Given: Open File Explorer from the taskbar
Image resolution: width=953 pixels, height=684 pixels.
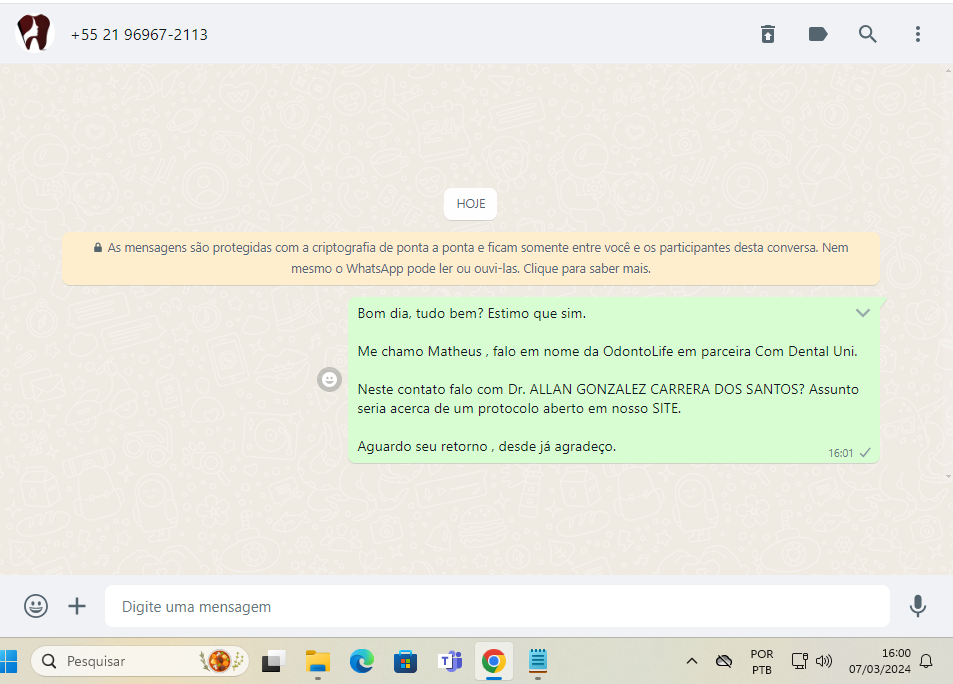Looking at the screenshot, I should 318,661.
